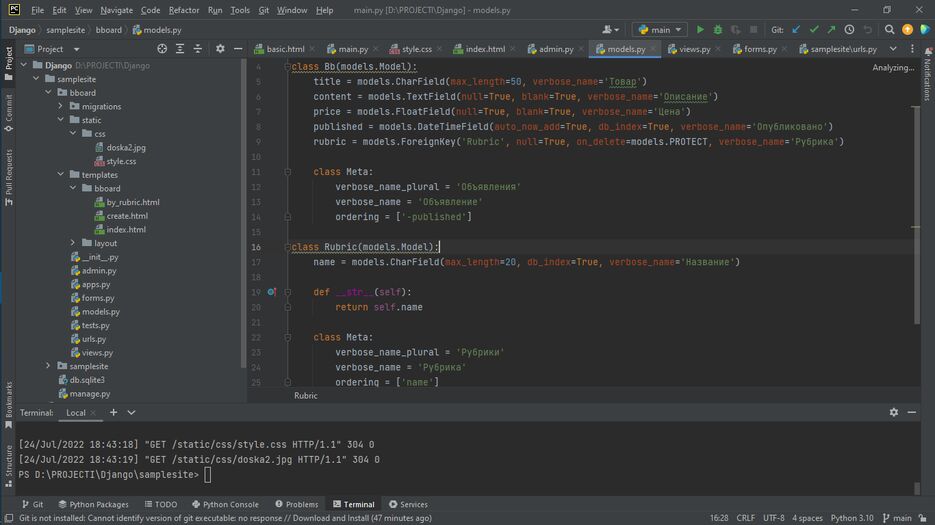Update project with Git blue arrow
The height and width of the screenshot is (525, 935).
796,29
